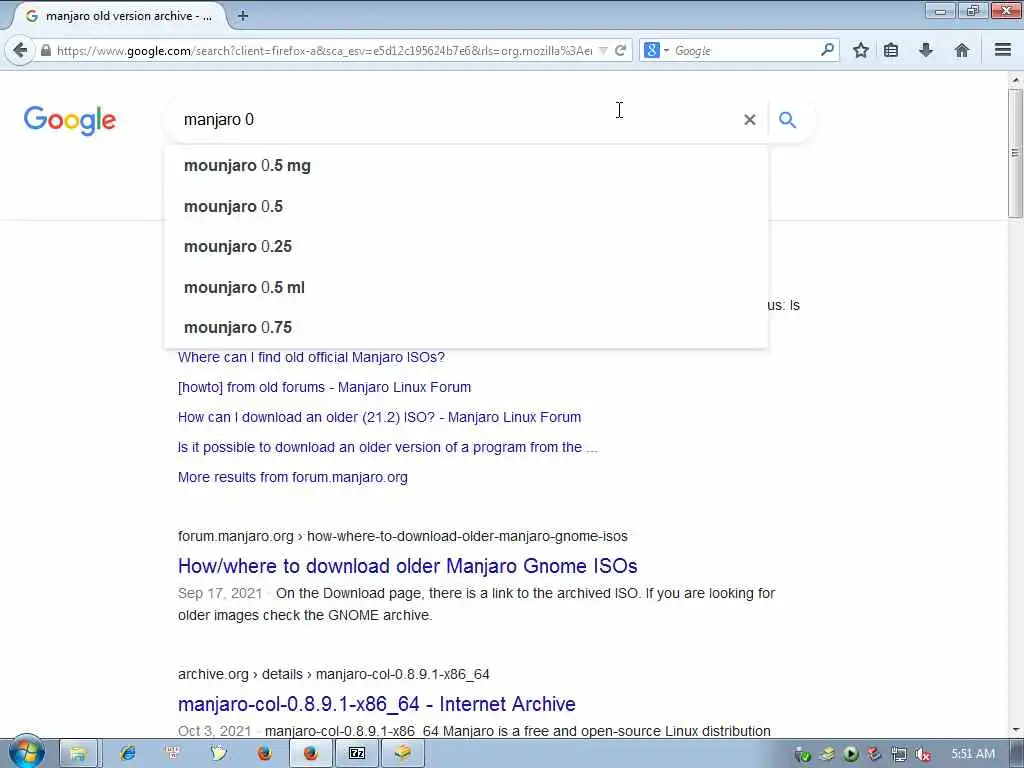Click the scrollbar down arrow
Screen dimensions: 1024x768
pyautogui.click(x=1016, y=730)
